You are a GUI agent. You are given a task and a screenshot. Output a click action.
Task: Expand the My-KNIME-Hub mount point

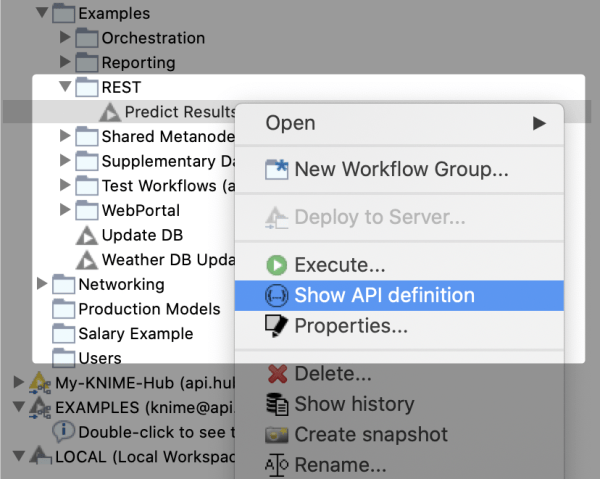coord(18,382)
